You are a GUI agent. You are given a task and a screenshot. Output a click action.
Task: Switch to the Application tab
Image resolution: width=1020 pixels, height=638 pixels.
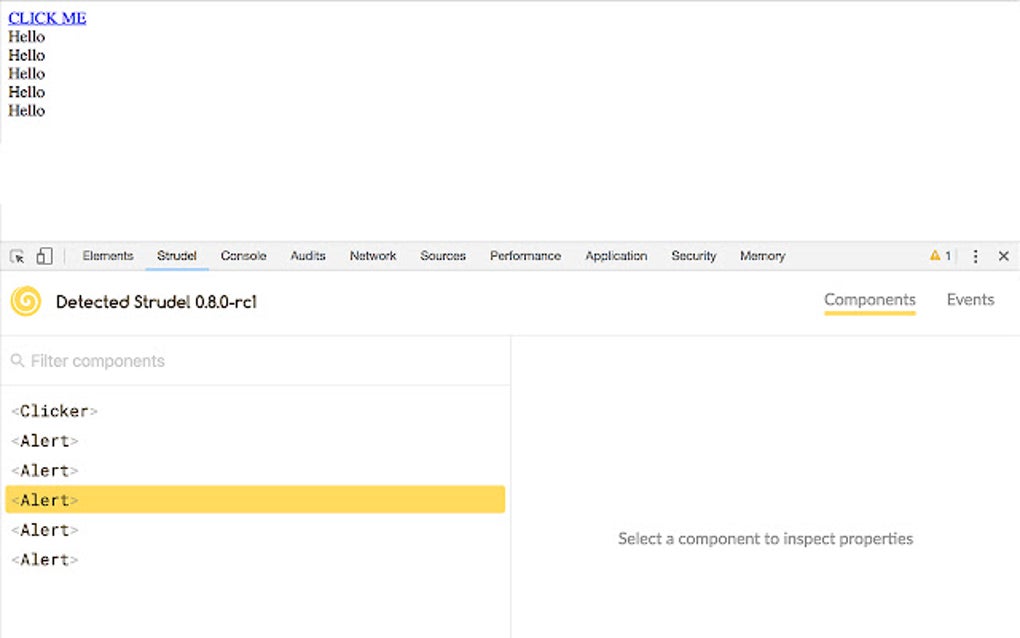pos(616,256)
